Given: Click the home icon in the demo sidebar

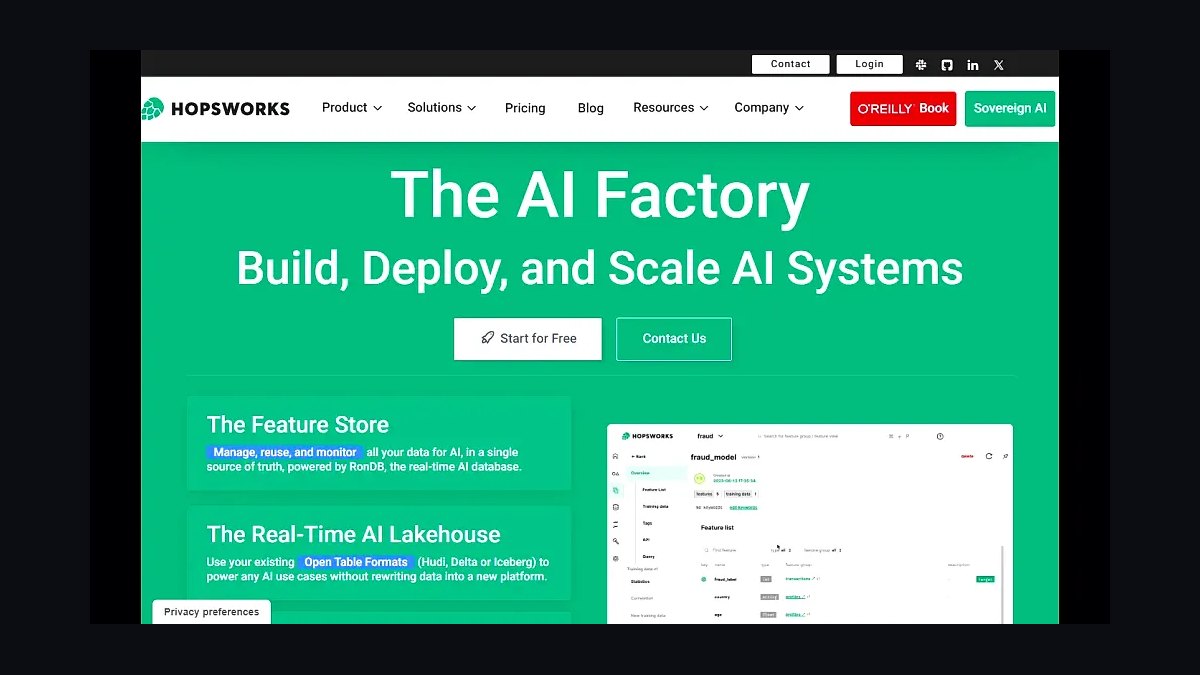Looking at the screenshot, I should click(x=616, y=456).
